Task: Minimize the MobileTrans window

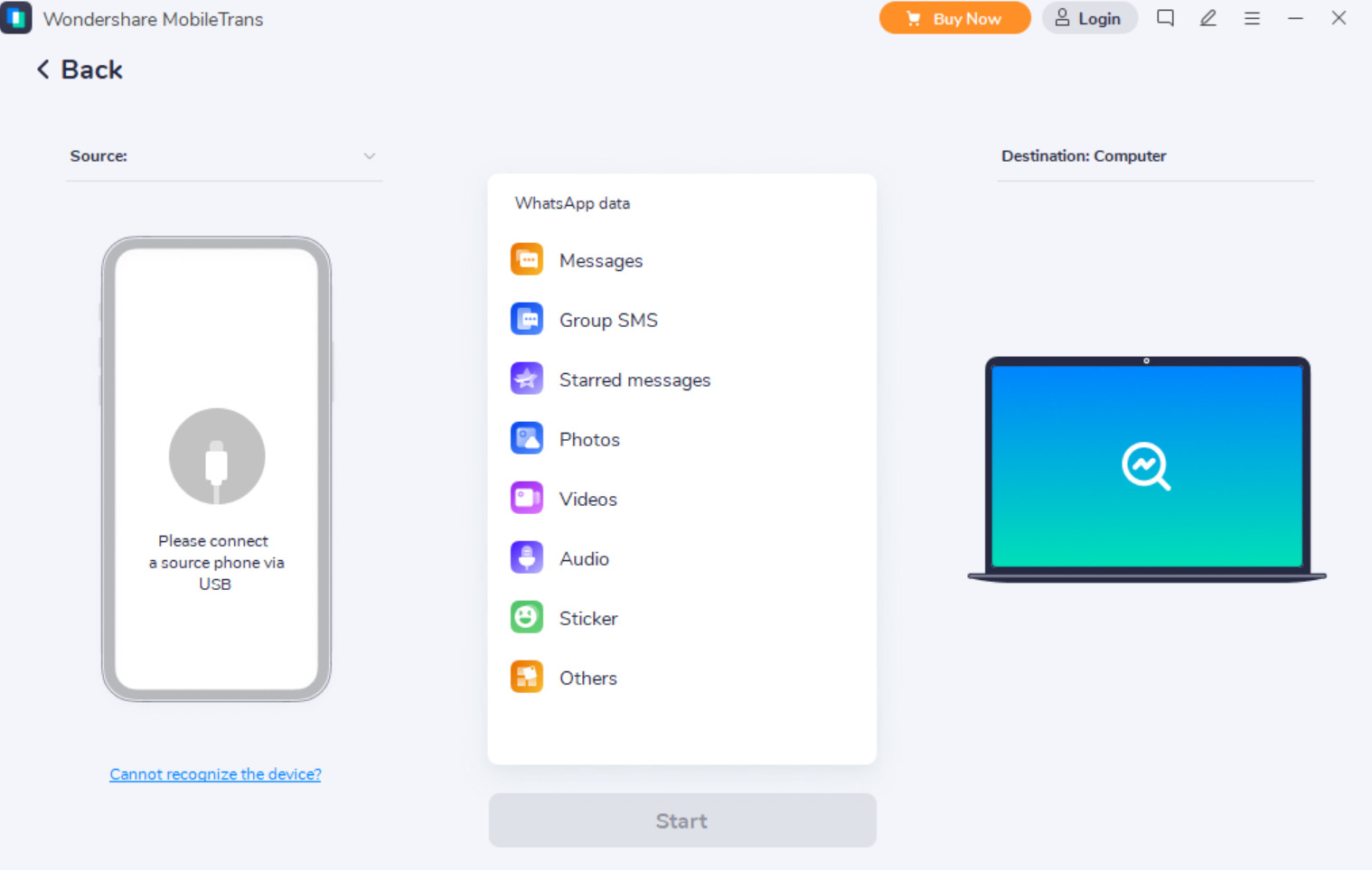Action: point(1295,18)
